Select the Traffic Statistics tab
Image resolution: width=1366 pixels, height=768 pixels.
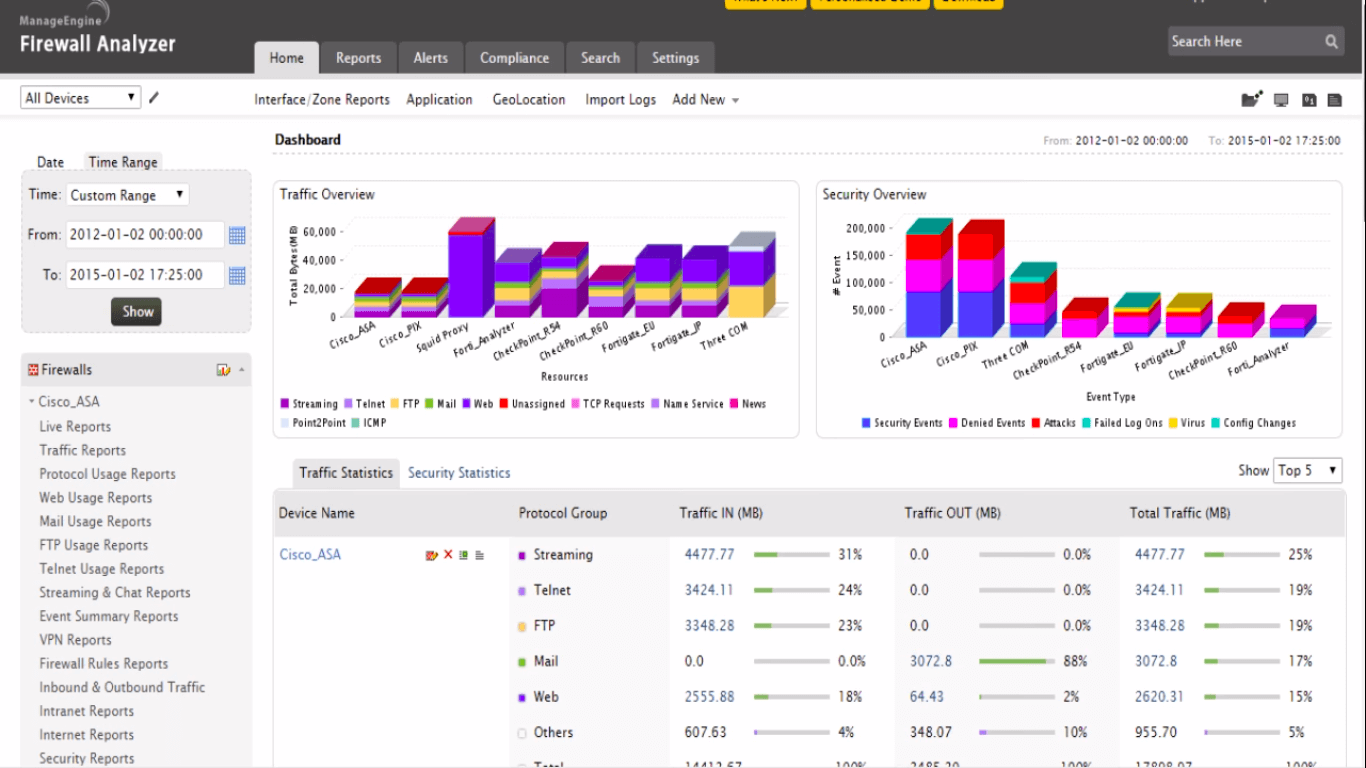[346, 473]
